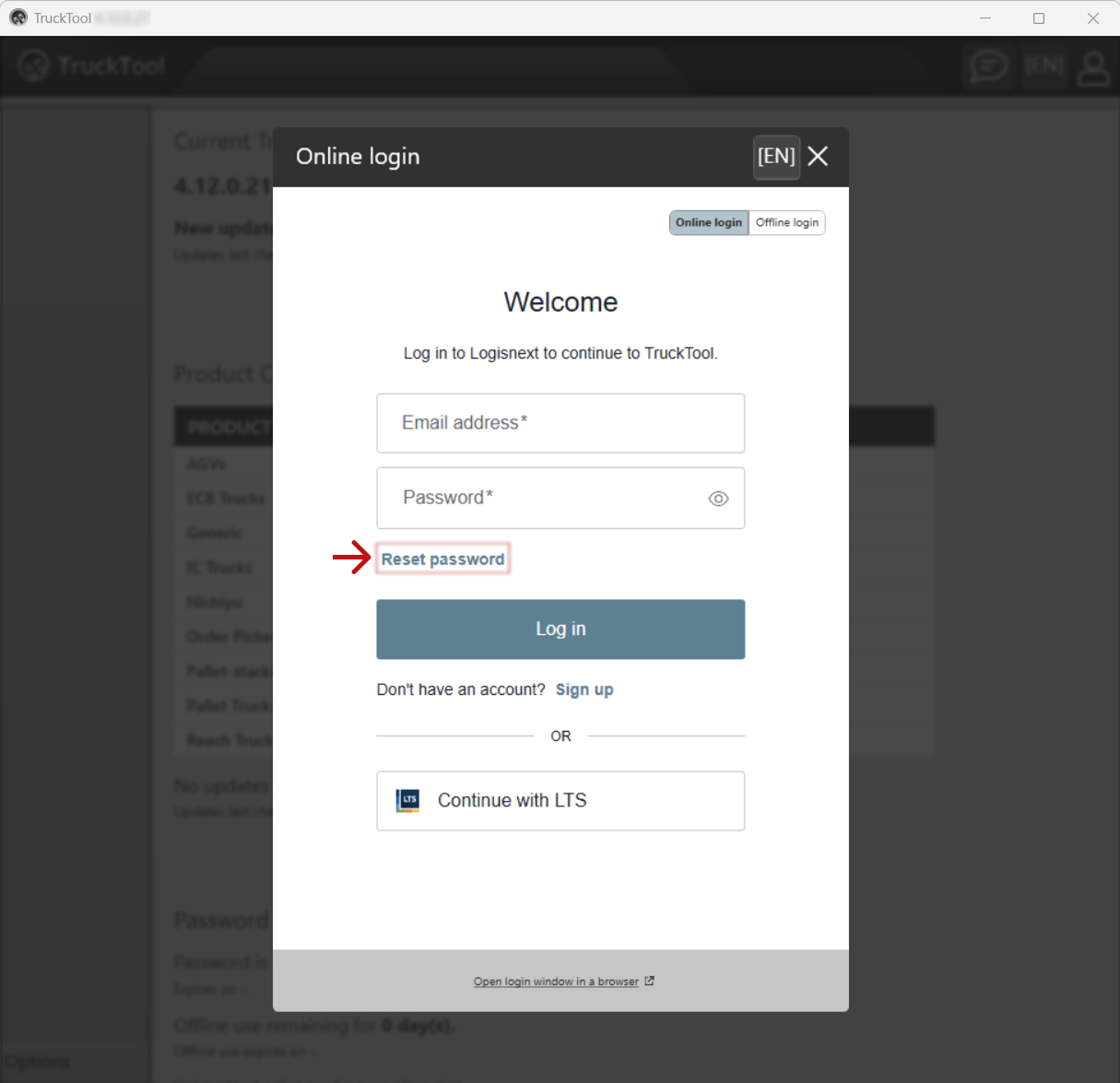Close the Online login dialog

[818, 157]
